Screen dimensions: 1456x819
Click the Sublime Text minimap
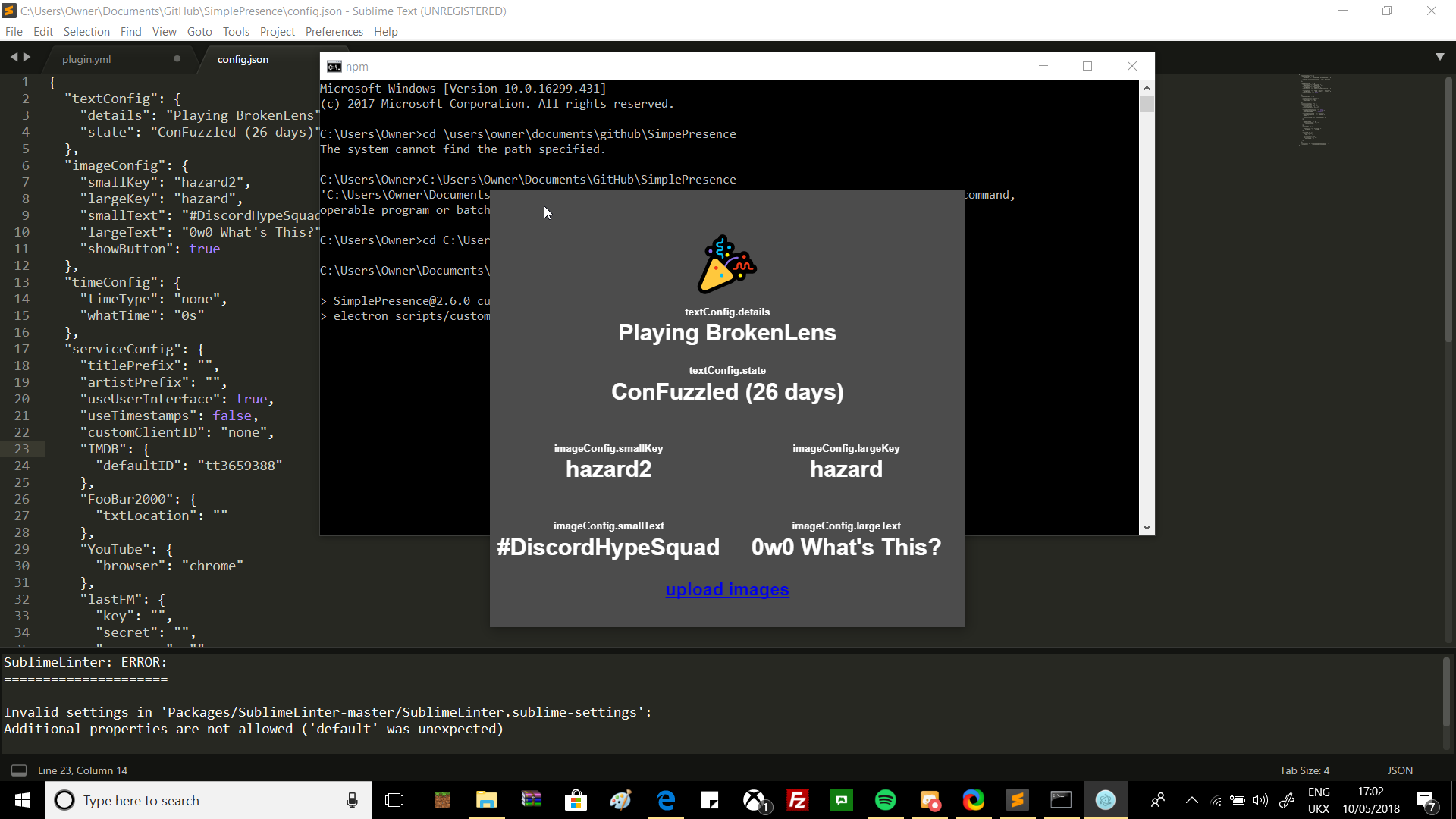coord(1316,110)
